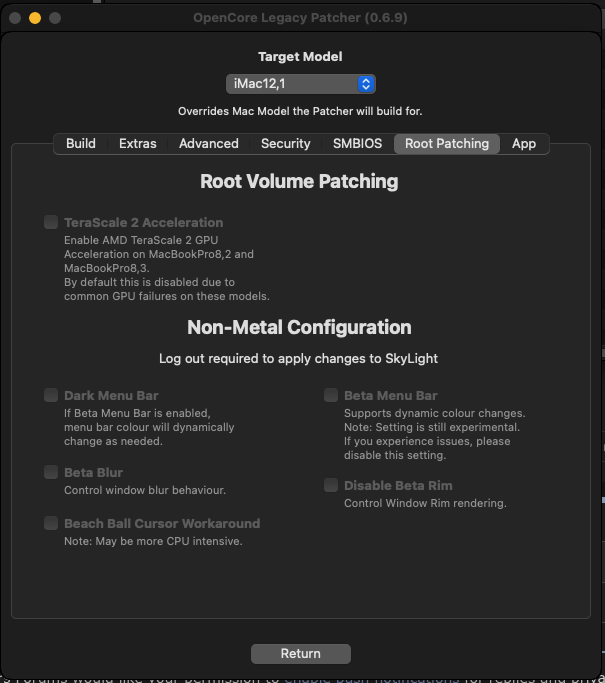Click "Log out required to apply changes to SkyLight" text
Image resolution: width=605 pixels, height=683 pixels.
click(298, 358)
